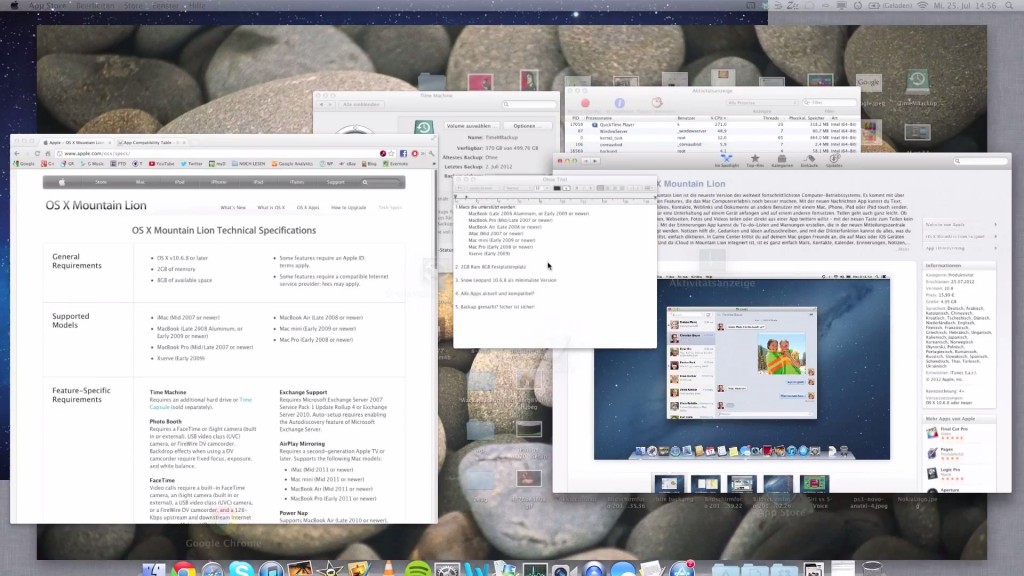The image size is (1024, 576).
Task: Open the Twitter bookmark in Chrome
Action: pos(191,164)
